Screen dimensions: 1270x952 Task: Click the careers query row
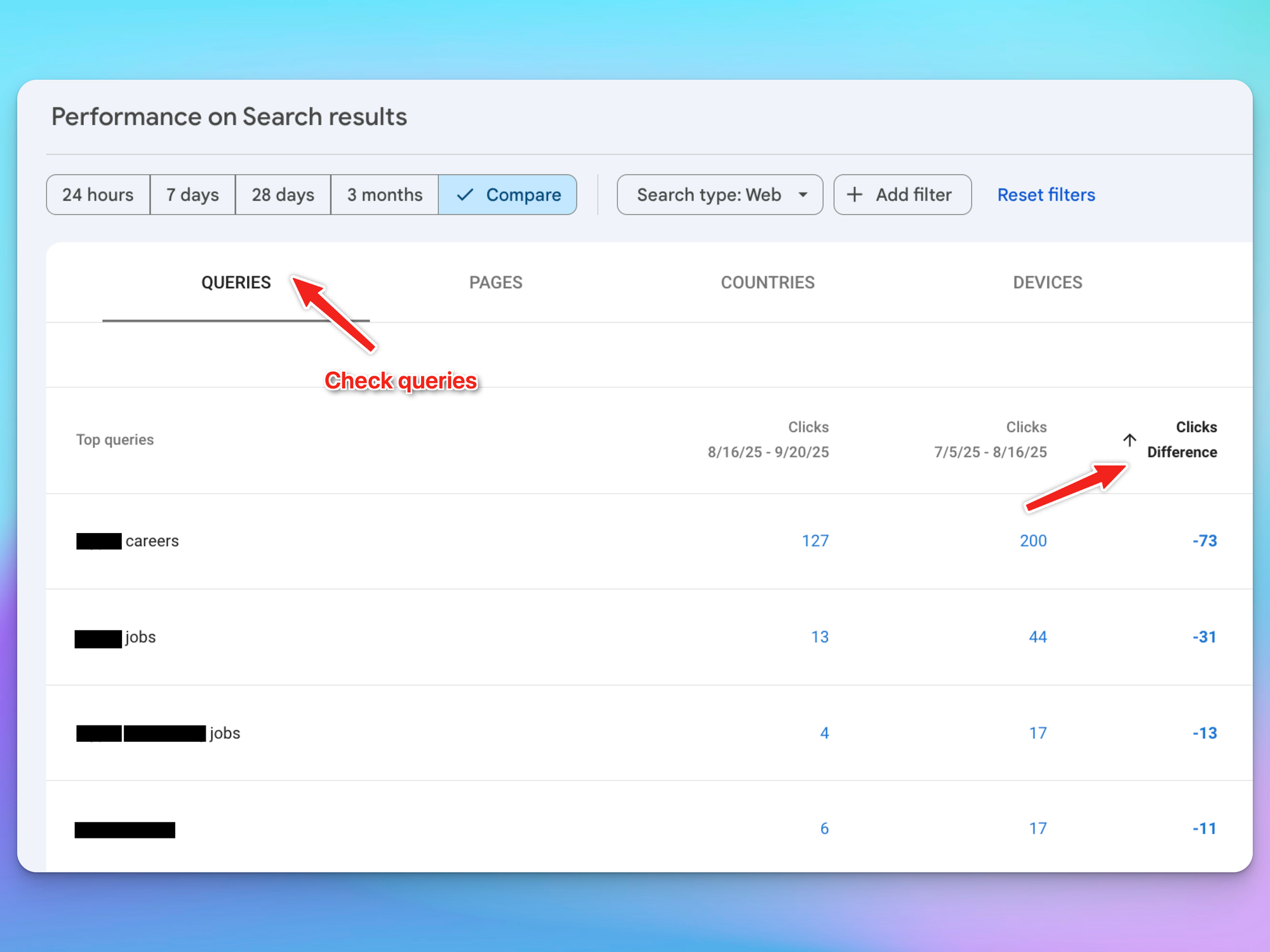click(152, 541)
